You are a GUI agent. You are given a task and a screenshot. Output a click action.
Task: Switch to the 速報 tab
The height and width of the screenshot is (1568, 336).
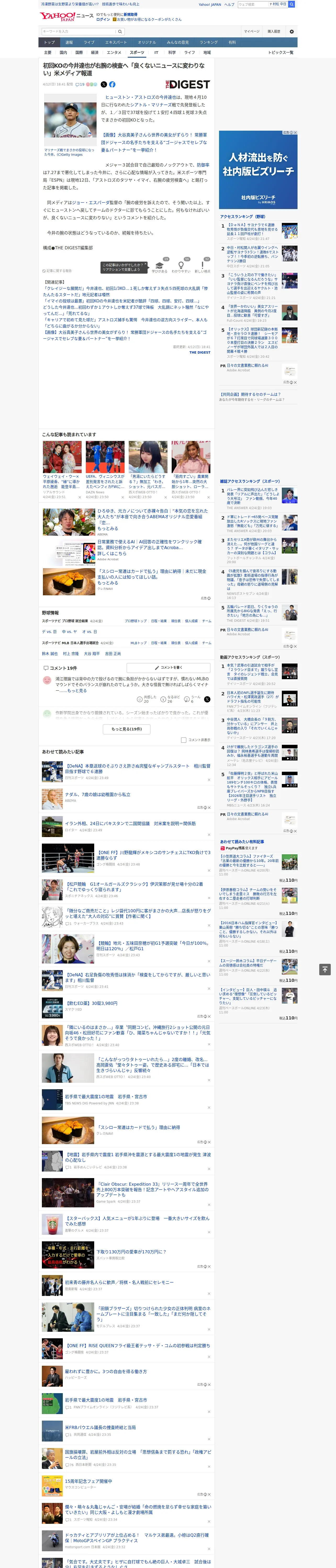coord(69,43)
